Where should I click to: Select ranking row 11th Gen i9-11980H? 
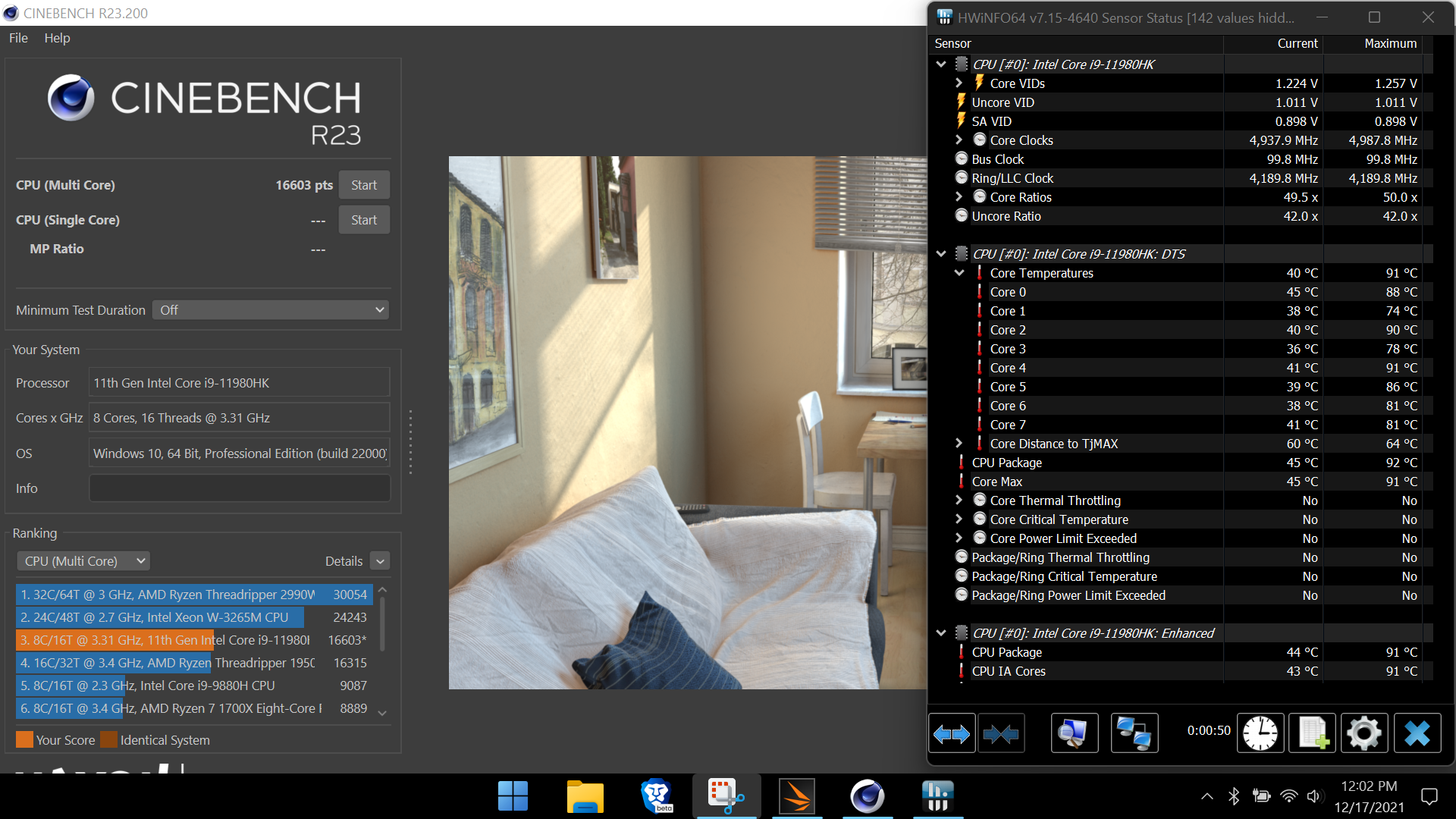pyautogui.click(x=193, y=640)
